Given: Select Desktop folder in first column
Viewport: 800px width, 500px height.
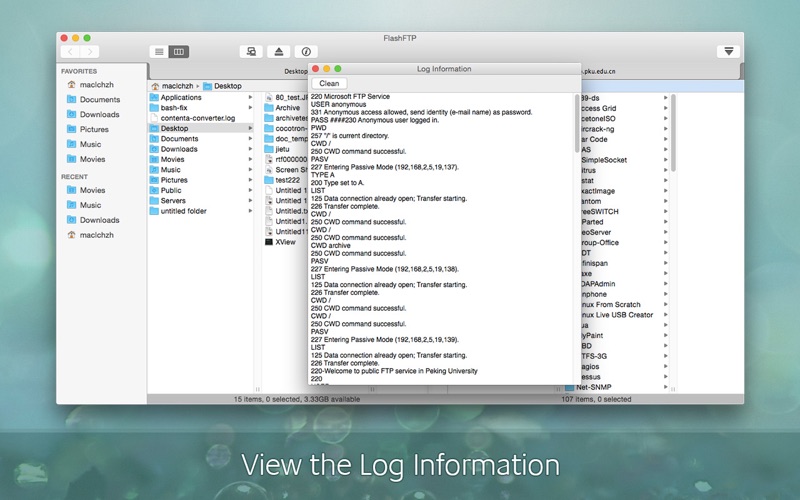Looking at the screenshot, I should [x=201, y=129].
